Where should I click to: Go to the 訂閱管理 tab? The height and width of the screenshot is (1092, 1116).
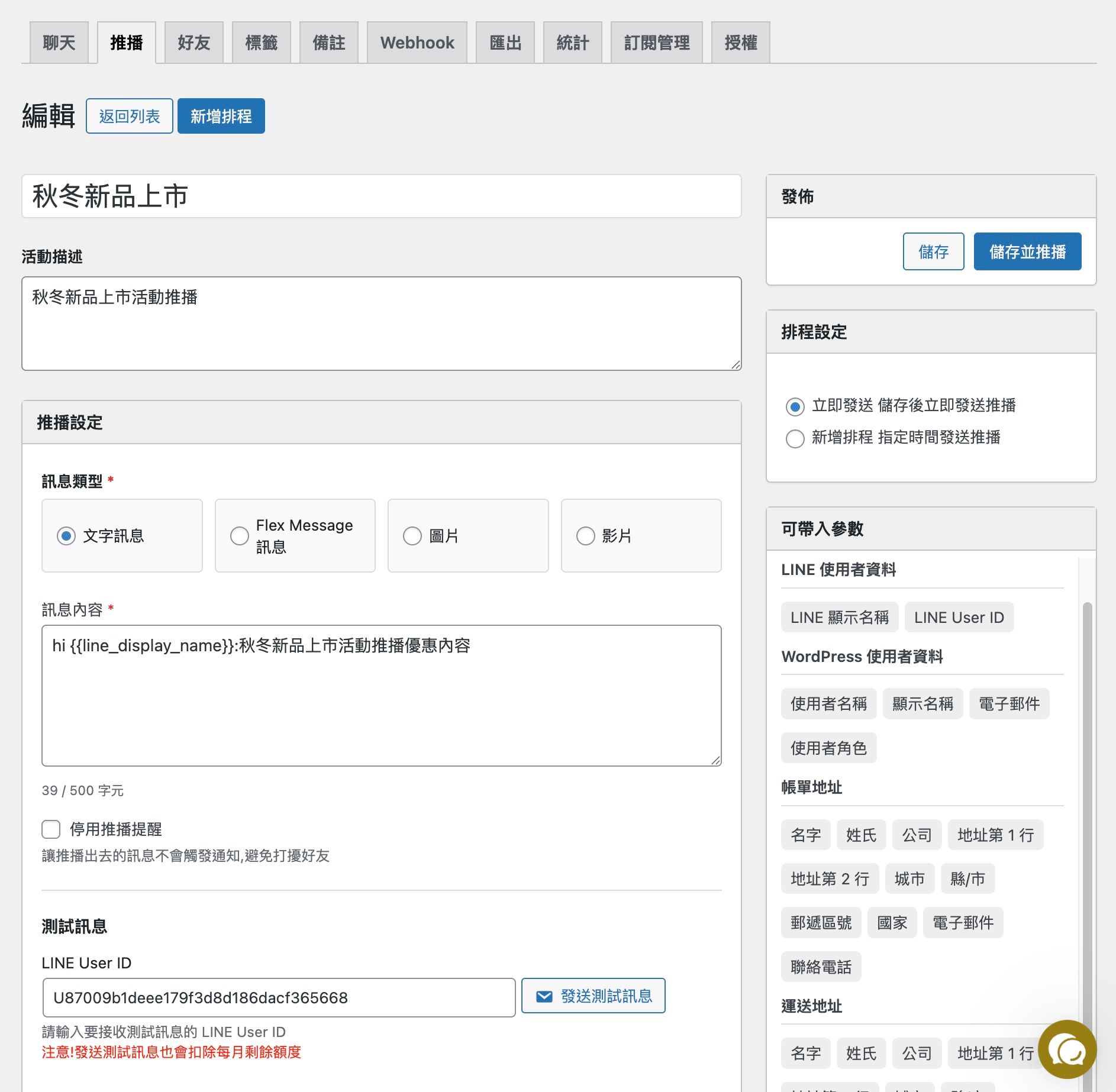coord(656,43)
